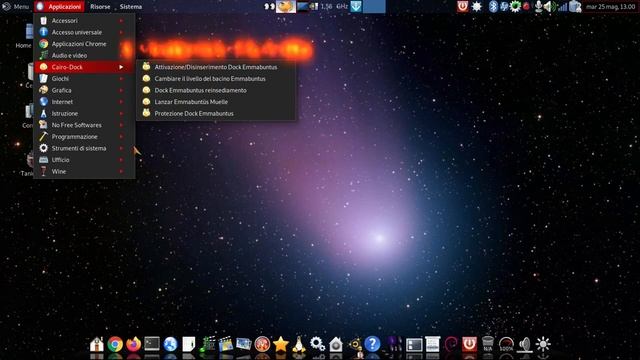Expand the Internet submenu
The image size is (640, 360).
tap(84, 102)
